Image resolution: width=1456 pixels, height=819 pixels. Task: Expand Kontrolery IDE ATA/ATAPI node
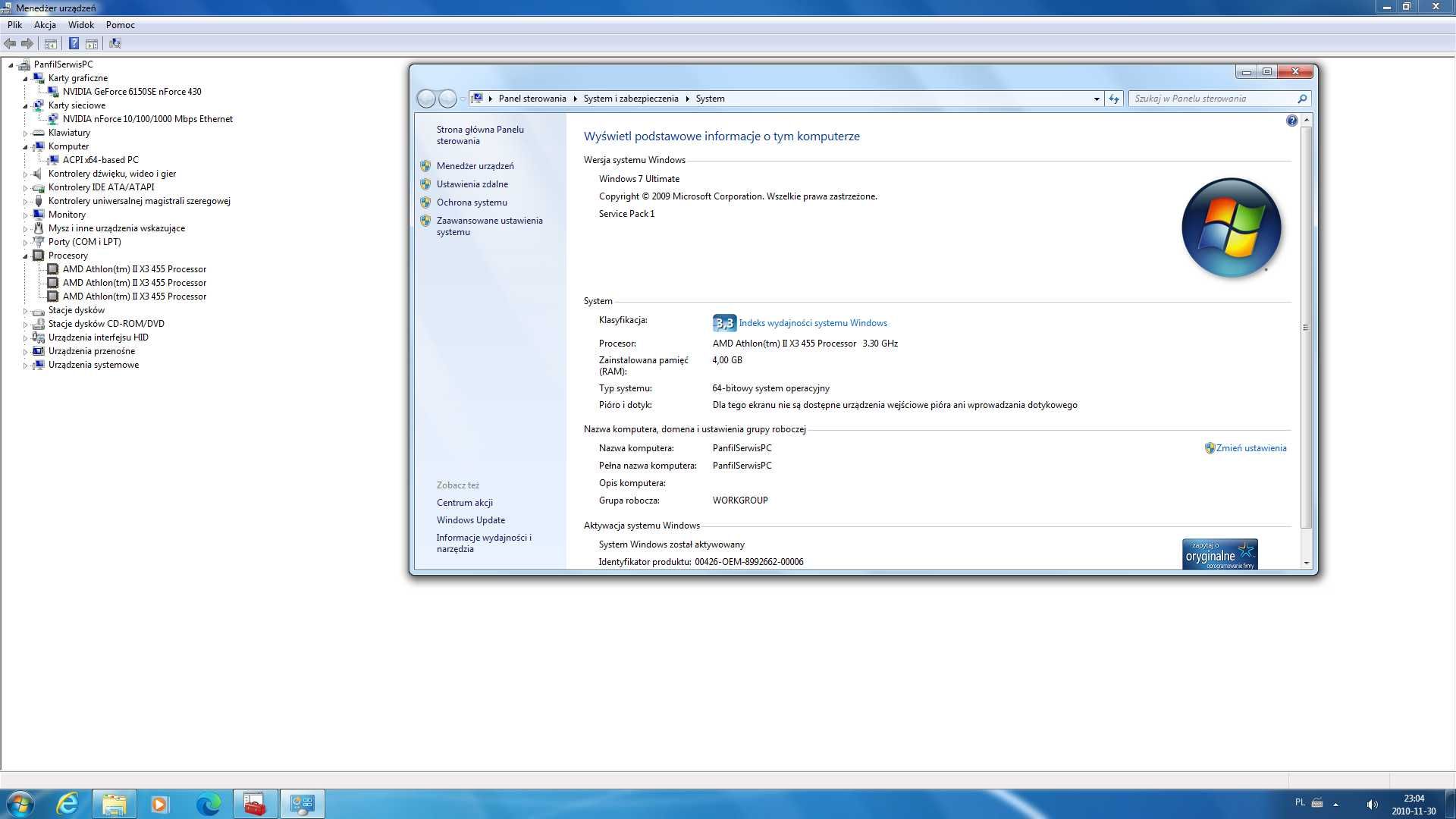[x=25, y=187]
